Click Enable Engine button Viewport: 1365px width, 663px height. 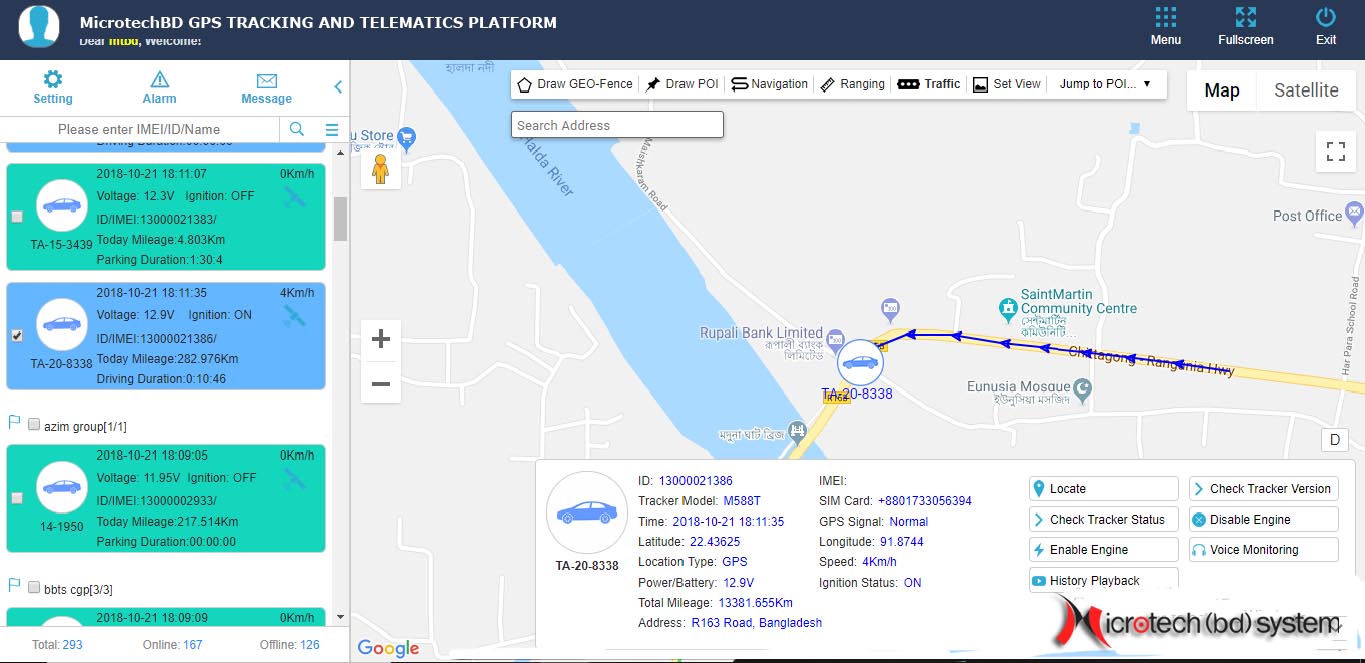click(x=1104, y=550)
